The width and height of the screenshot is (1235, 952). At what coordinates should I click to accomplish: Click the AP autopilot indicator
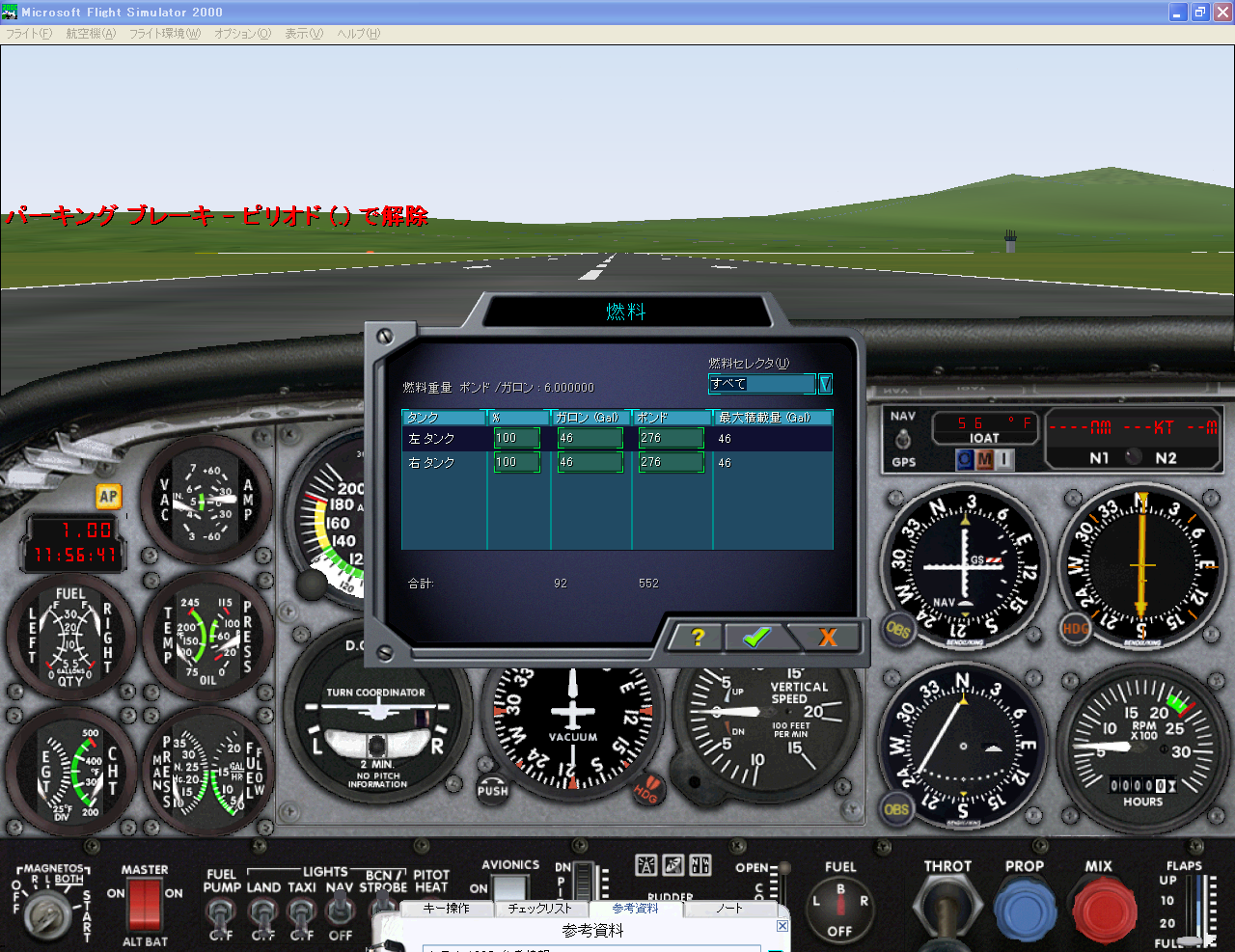click(108, 497)
